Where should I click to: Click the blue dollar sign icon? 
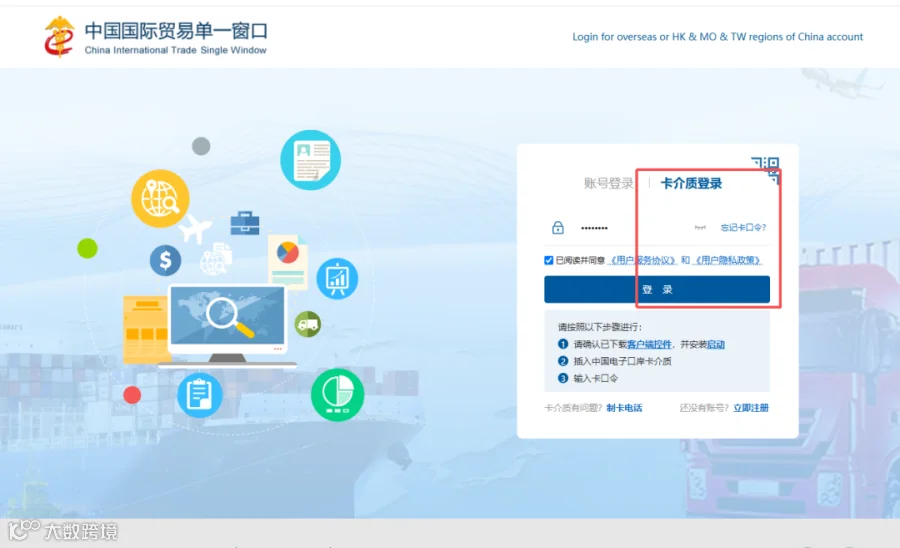(x=165, y=261)
